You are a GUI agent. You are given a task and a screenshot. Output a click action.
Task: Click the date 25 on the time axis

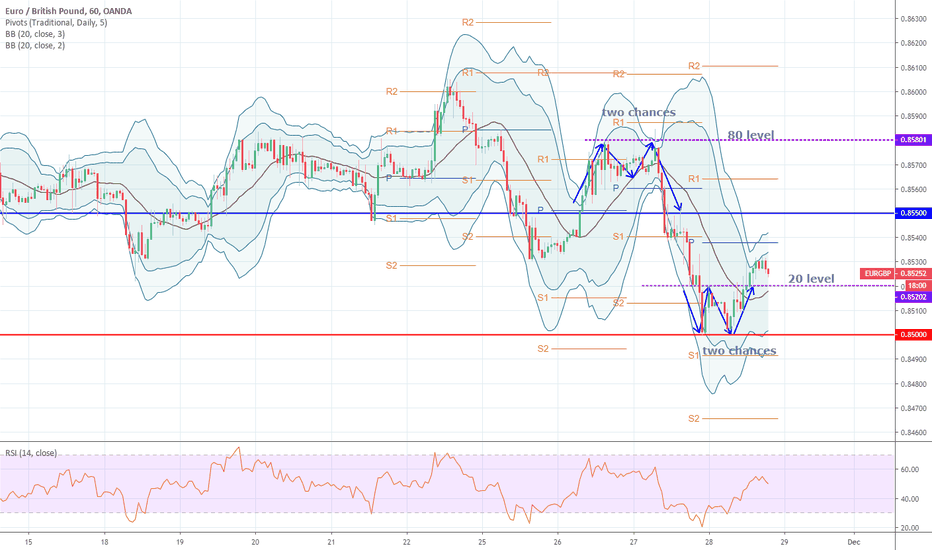pyautogui.click(x=481, y=541)
